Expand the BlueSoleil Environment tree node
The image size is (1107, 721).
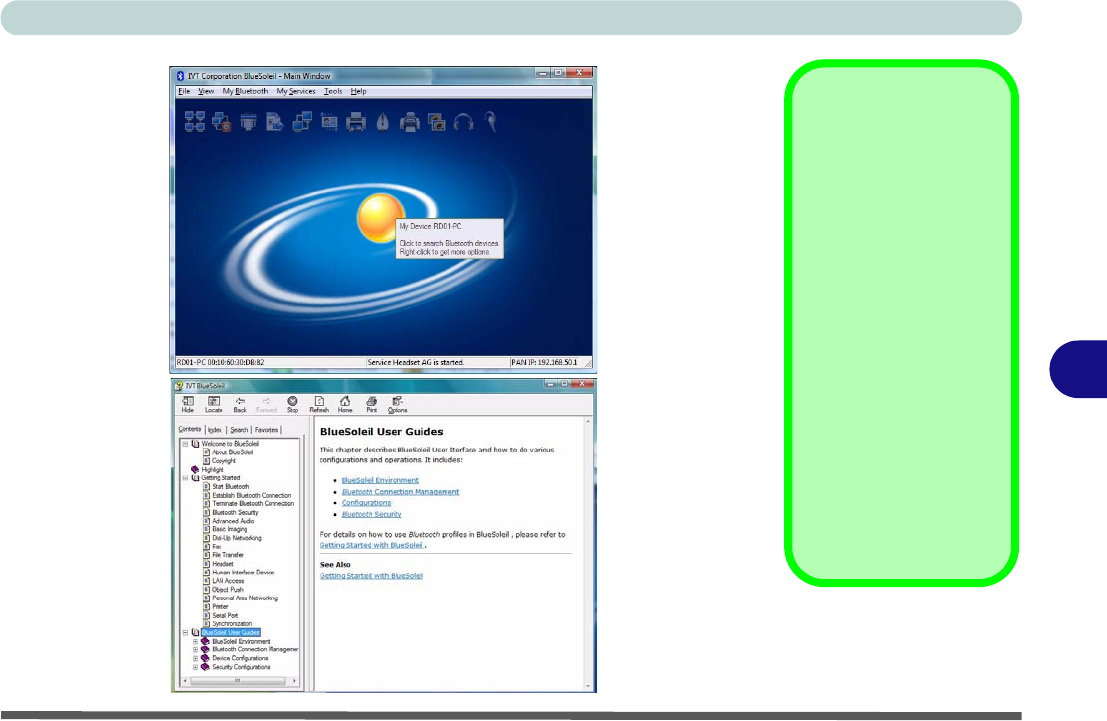point(196,641)
